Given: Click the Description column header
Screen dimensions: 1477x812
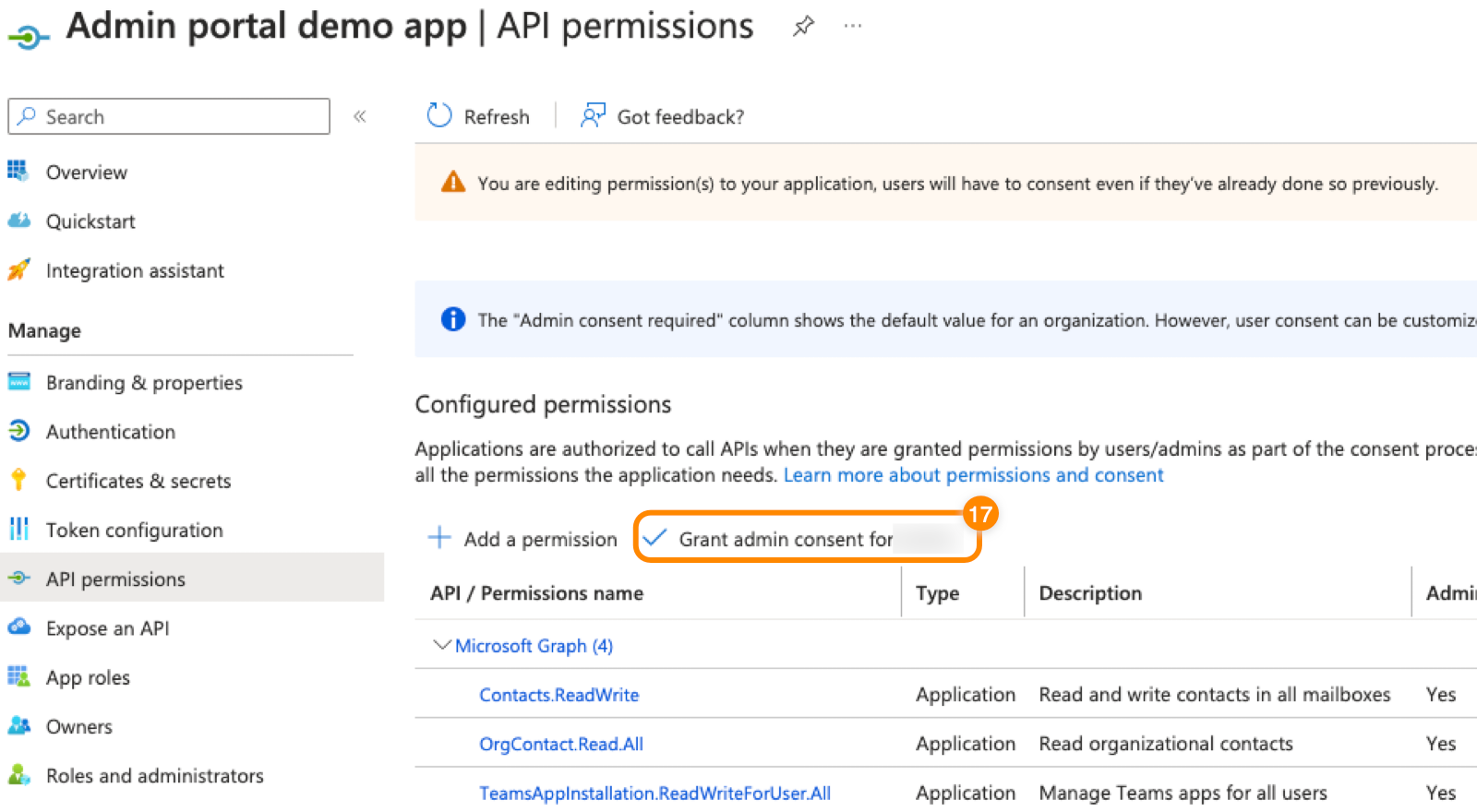Looking at the screenshot, I should (x=1090, y=593).
